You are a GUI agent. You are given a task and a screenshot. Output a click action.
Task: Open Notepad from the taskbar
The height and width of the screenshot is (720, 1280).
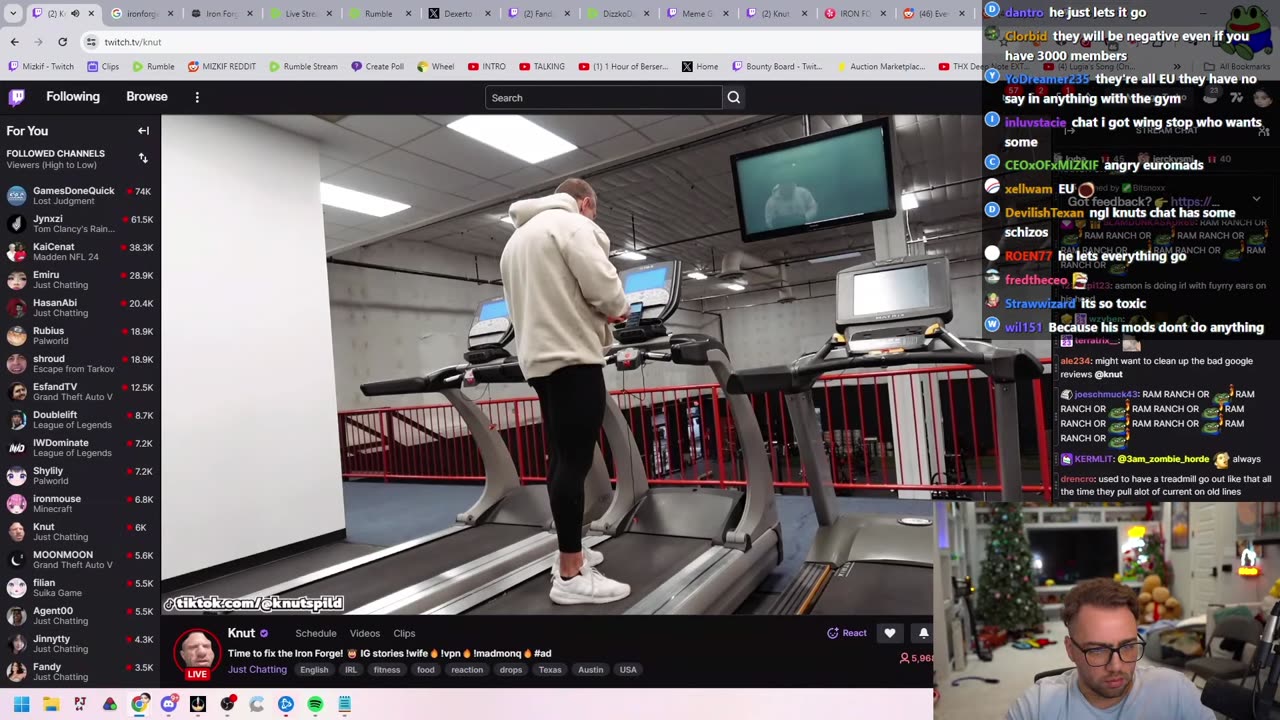pos(344,704)
